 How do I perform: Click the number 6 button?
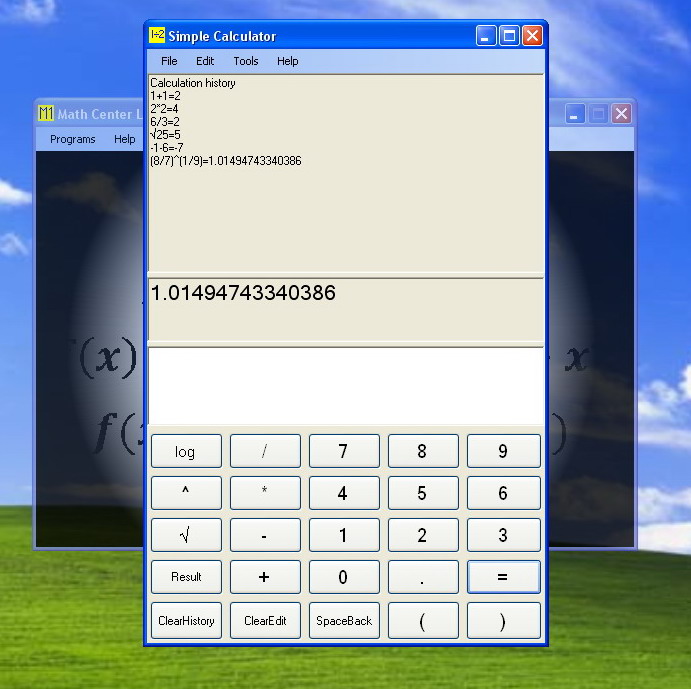coord(504,493)
